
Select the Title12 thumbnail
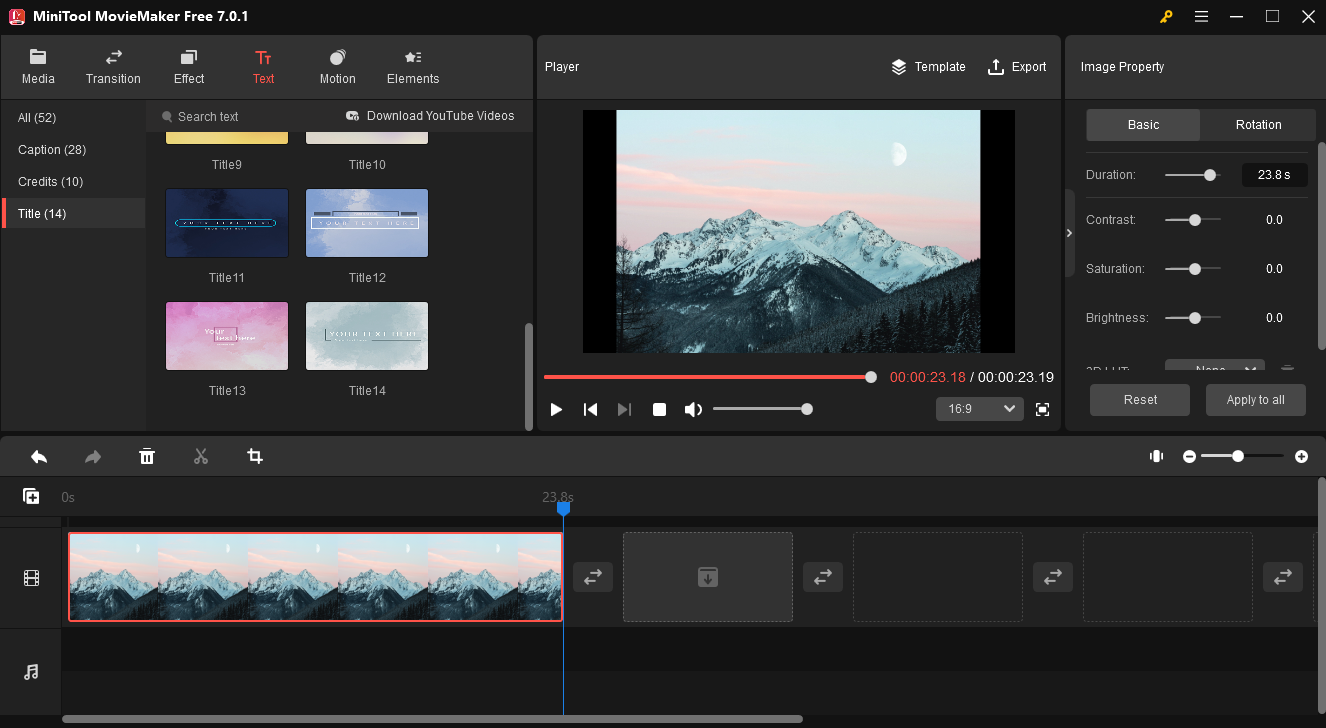coord(367,223)
